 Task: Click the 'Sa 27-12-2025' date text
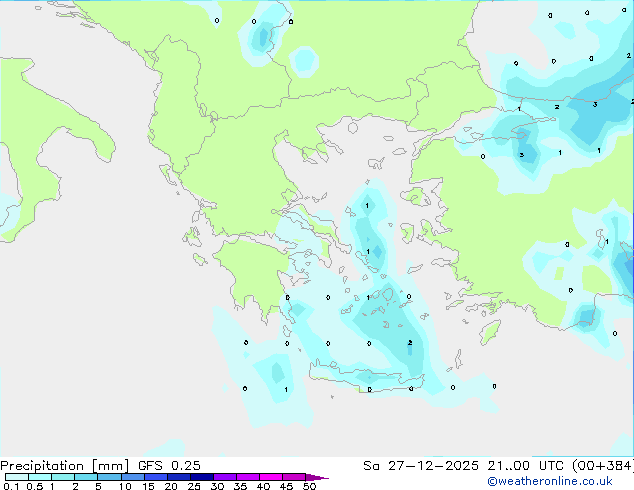(421, 466)
